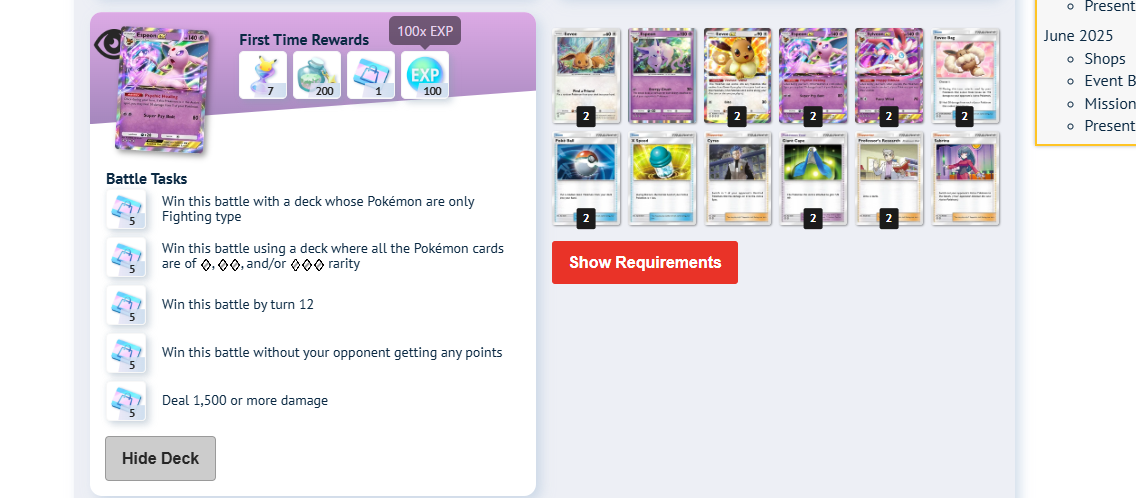Image resolution: width=1136 pixels, height=498 pixels.
Task: Click the shop ticket reward showing 1
Action: pyautogui.click(x=371, y=75)
